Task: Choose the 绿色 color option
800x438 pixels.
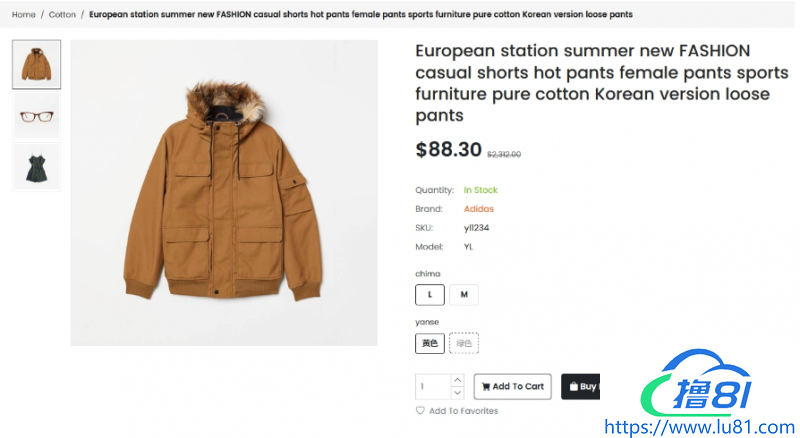Action: [x=464, y=343]
